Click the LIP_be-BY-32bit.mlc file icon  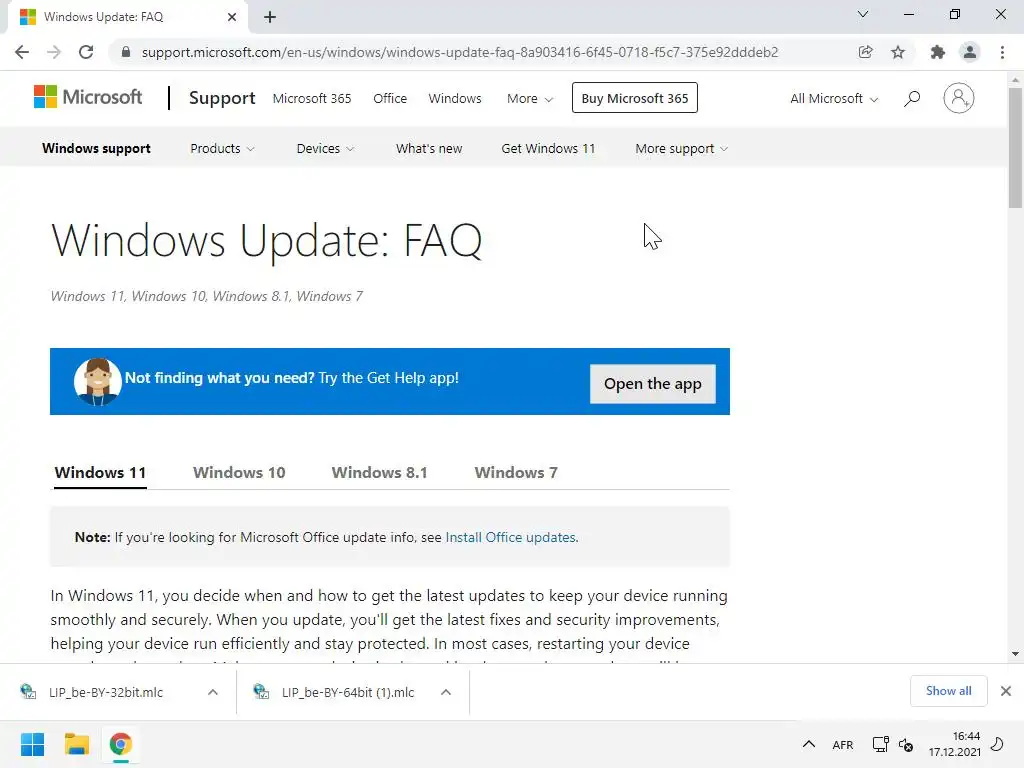(28, 692)
